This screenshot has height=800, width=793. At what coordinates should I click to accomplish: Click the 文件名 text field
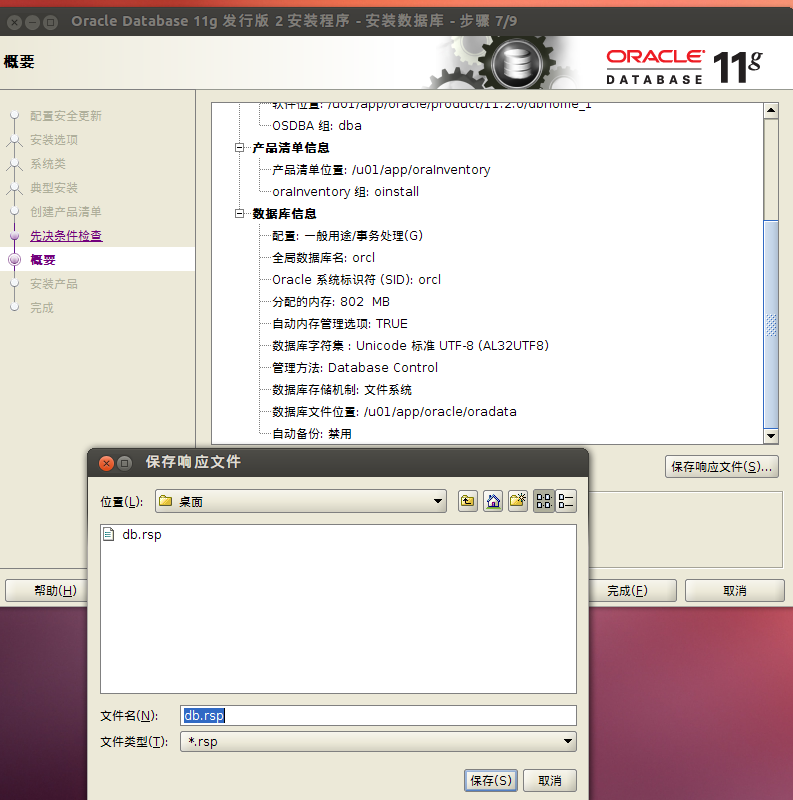378,715
